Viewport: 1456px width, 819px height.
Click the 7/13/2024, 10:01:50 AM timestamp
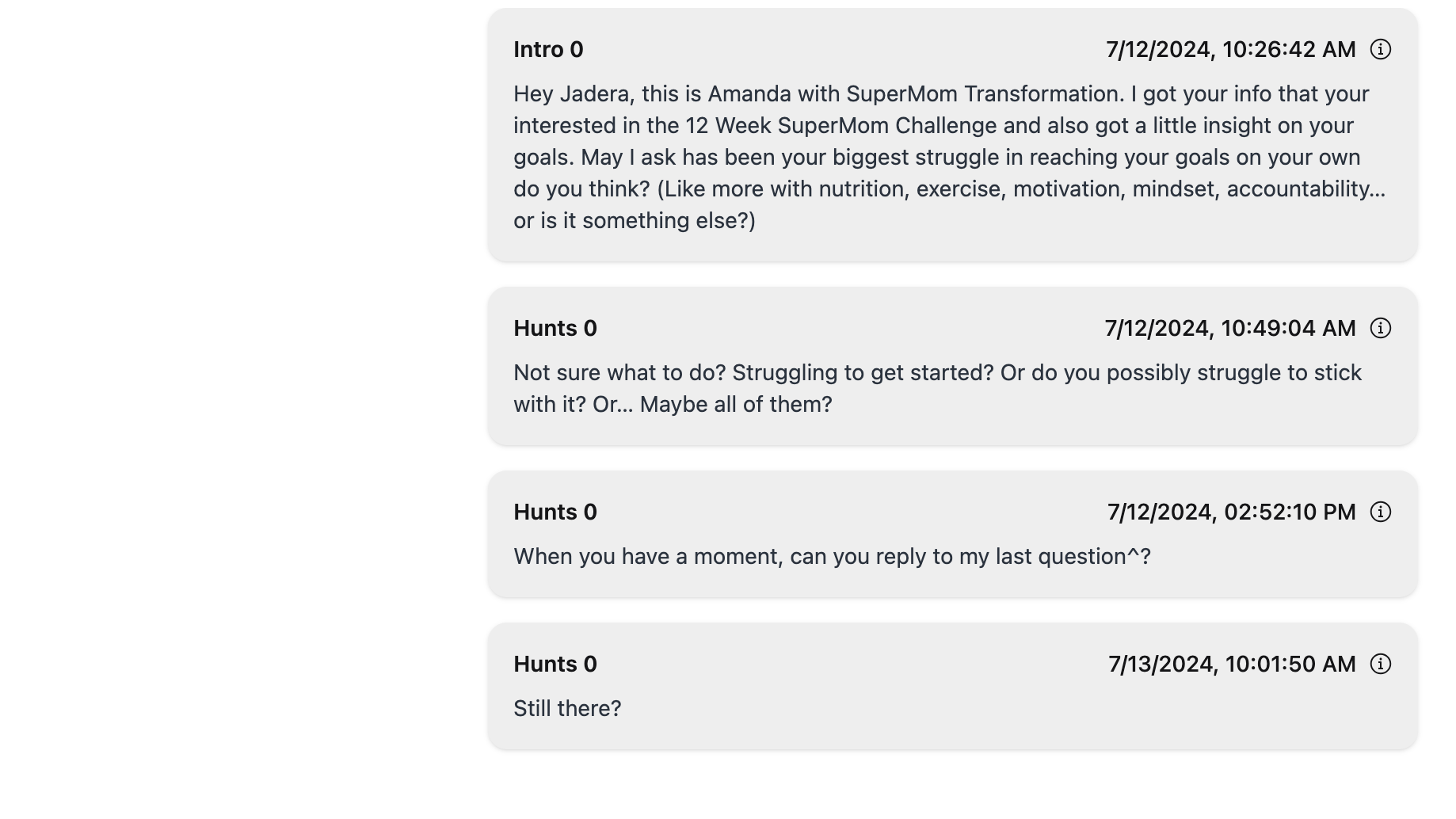click(1232, 665)
